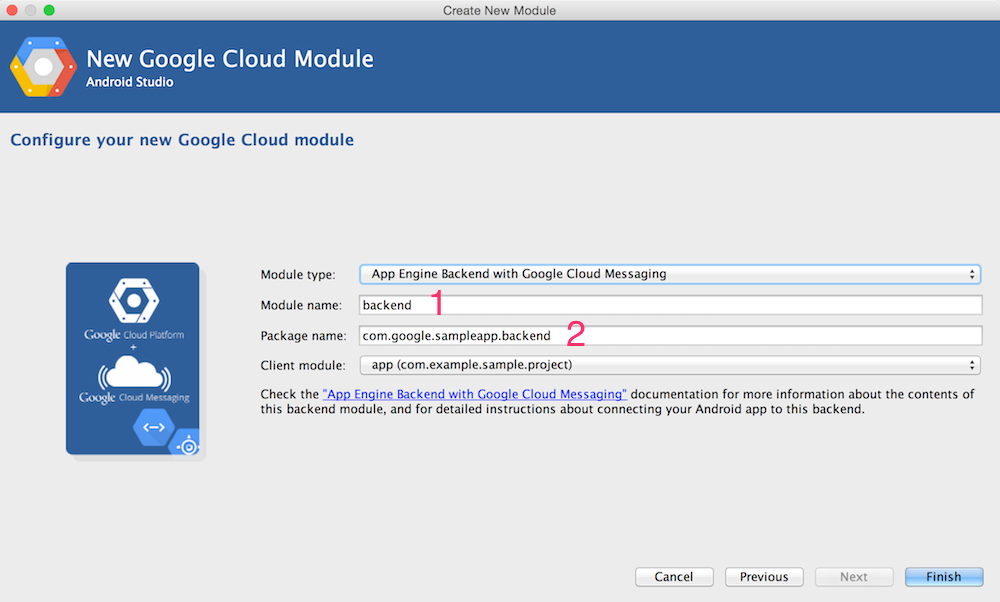This screenshot has height=602, width=1000.
Task: Click the Cloud Messaging cloud icon
Action: coord(132,374)
